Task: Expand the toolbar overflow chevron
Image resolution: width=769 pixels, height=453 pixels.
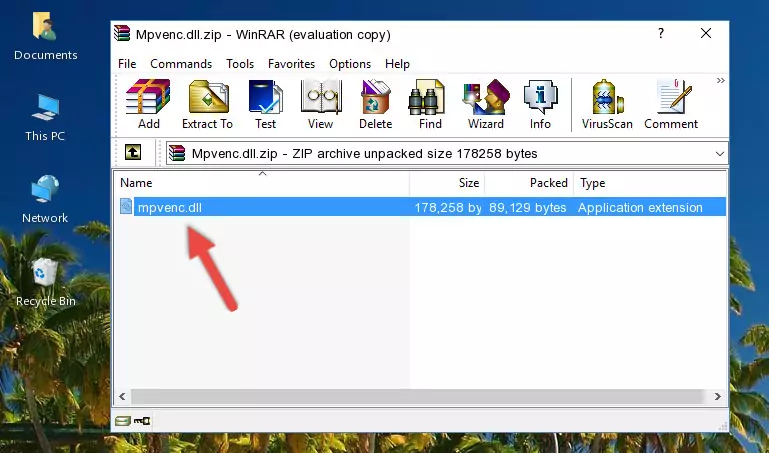Action: pyautogui.click(x=720, y=81)
